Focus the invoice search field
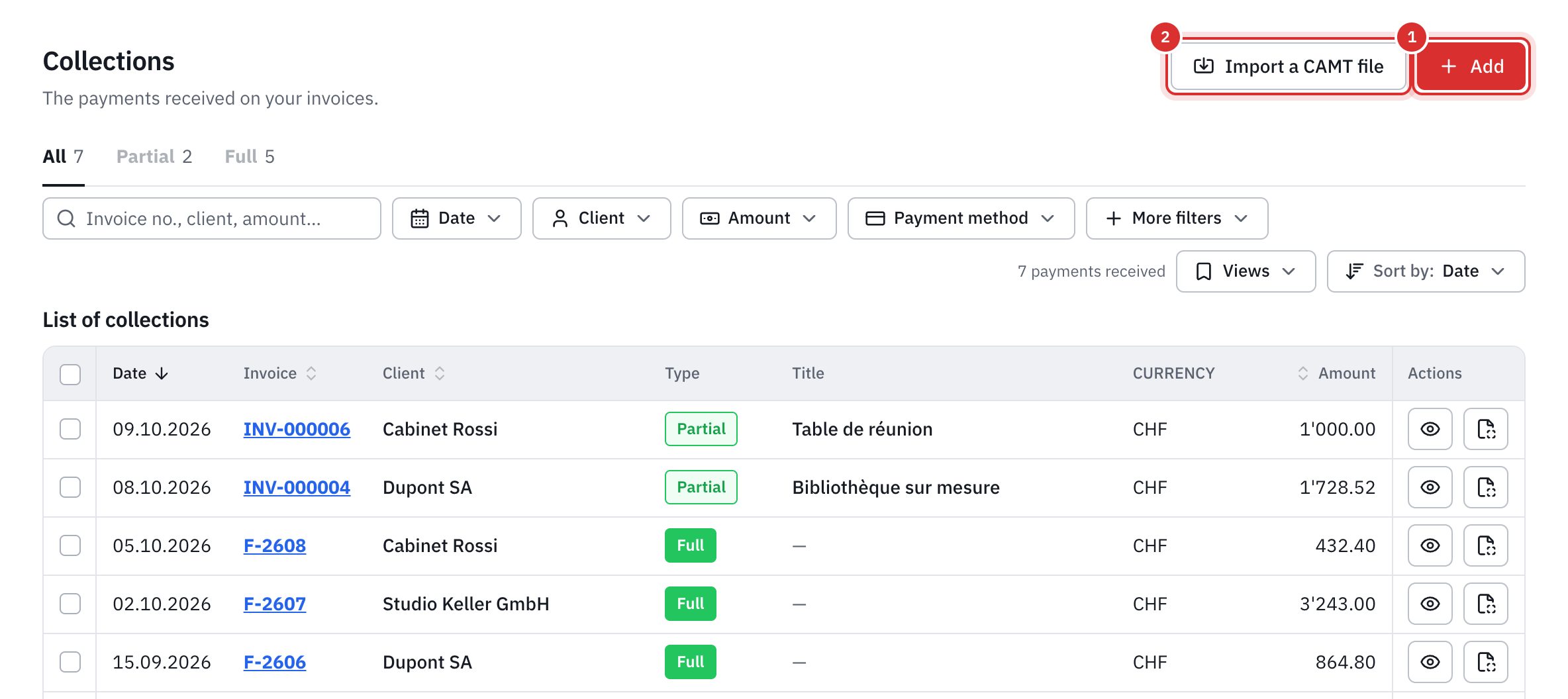 click(212, 218)
